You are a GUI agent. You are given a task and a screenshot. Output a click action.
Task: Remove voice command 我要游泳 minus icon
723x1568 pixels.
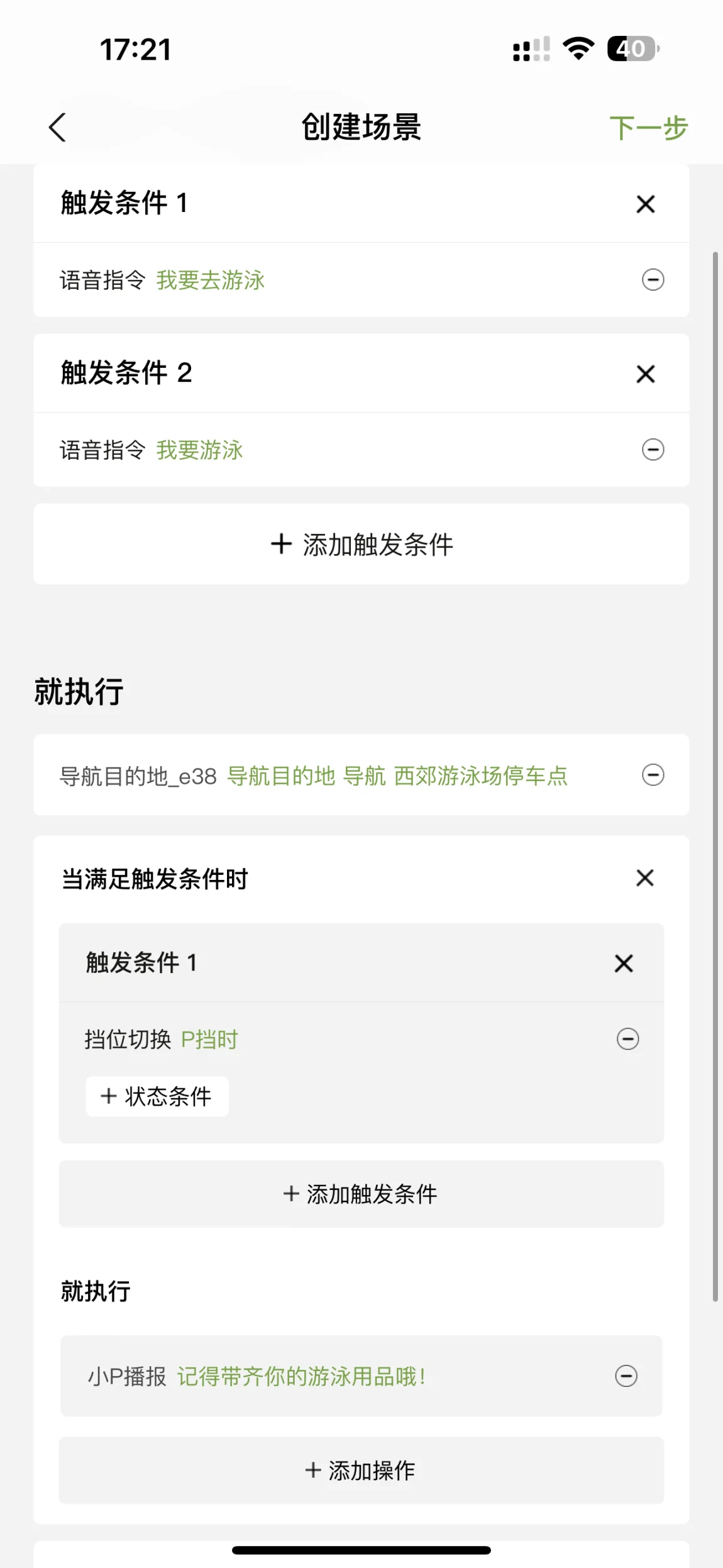pyautogui.click(x=653, y=449)
